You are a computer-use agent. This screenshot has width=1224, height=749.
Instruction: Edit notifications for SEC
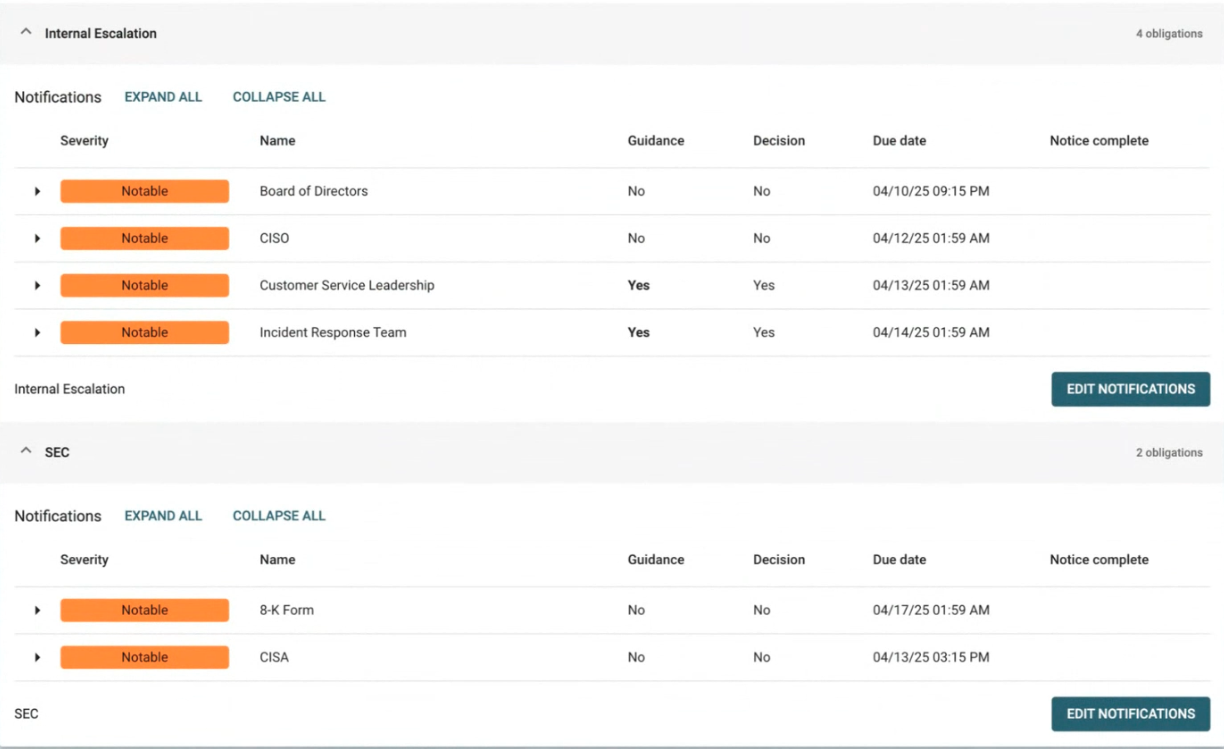[1130, 714]
